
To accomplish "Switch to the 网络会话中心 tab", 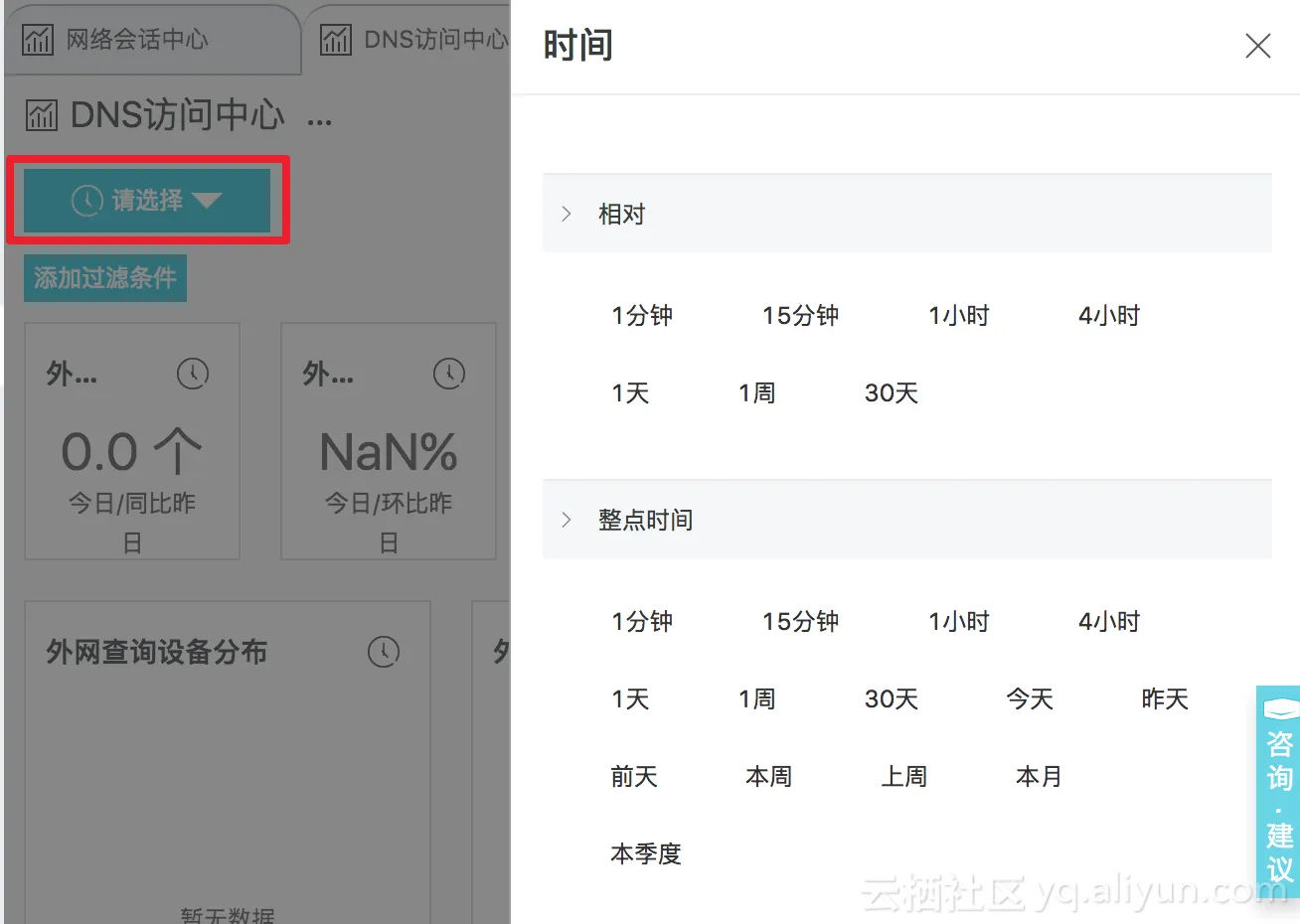I will coord(151,41).
